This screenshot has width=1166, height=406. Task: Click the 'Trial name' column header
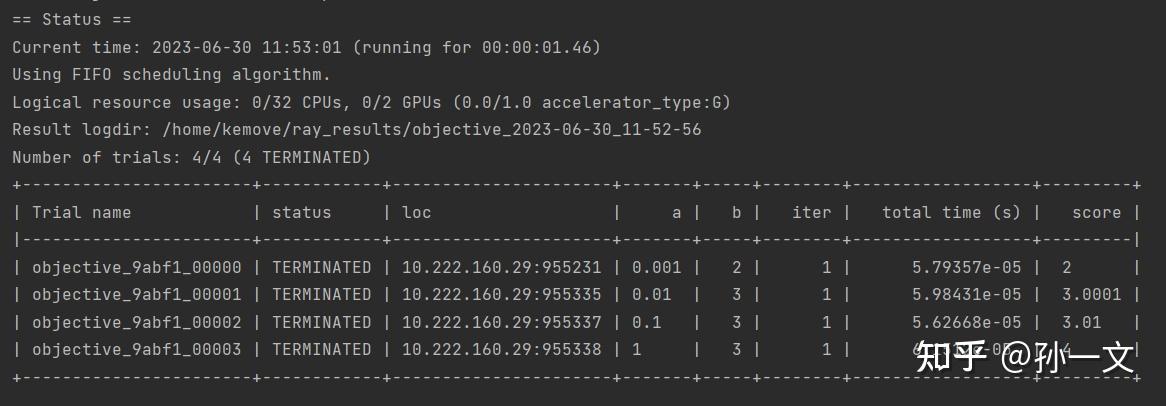click(x=81, y=212)
